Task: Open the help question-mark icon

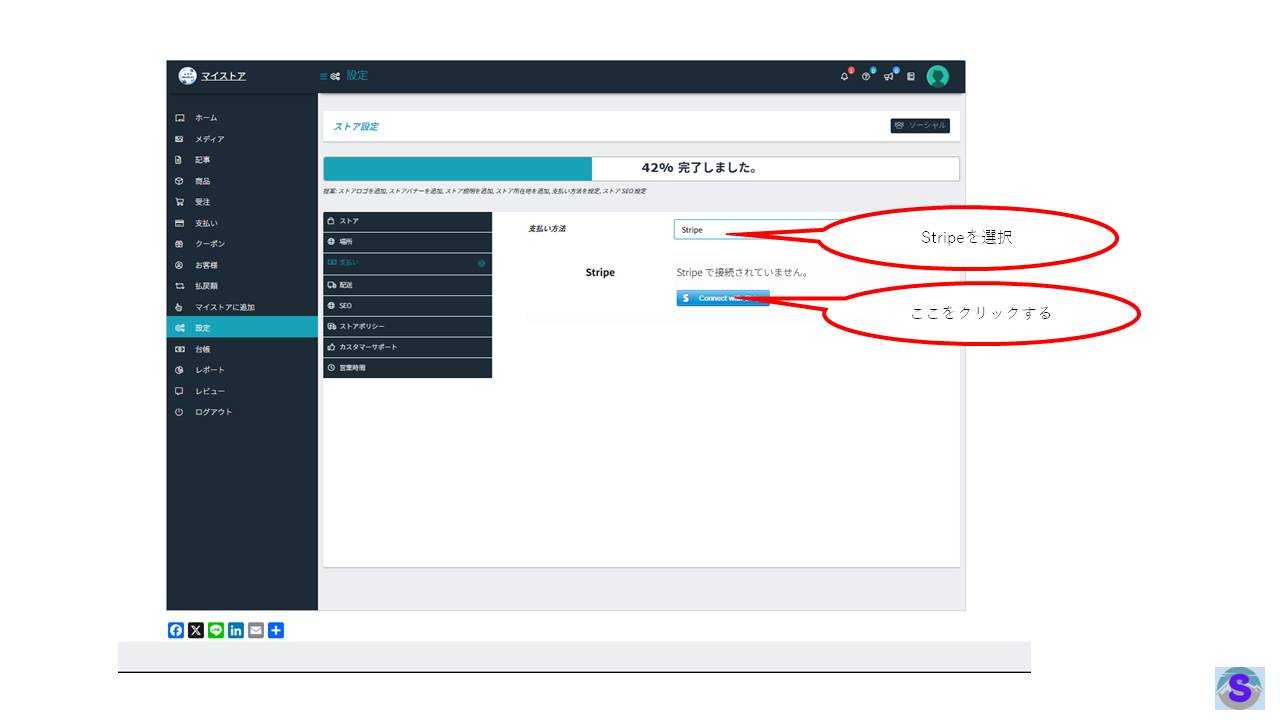Action: [867, 76]
